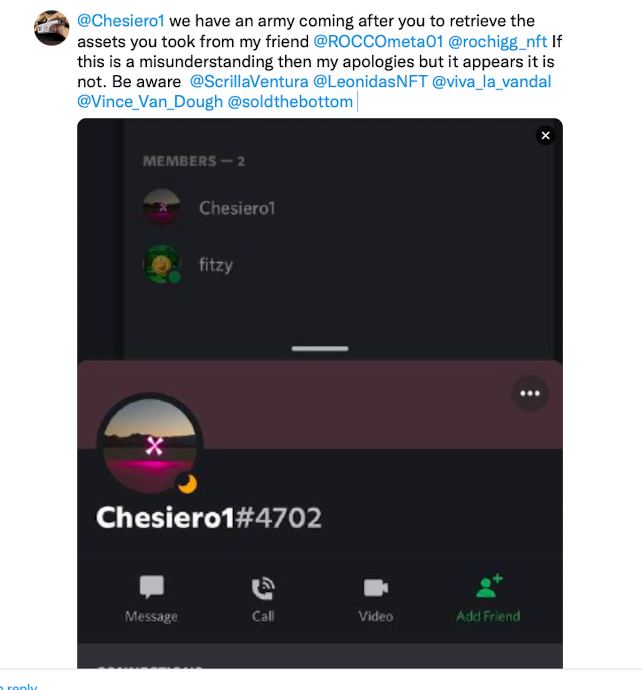Open the @ROCCOmeta01 mention link

pyautogui.click(x=378, y=41)
